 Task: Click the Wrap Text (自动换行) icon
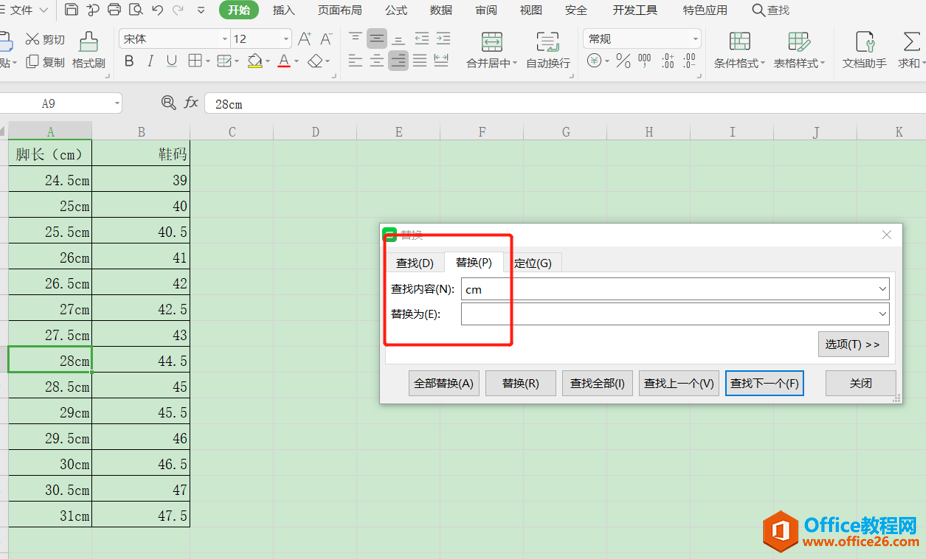pos(548,51)
